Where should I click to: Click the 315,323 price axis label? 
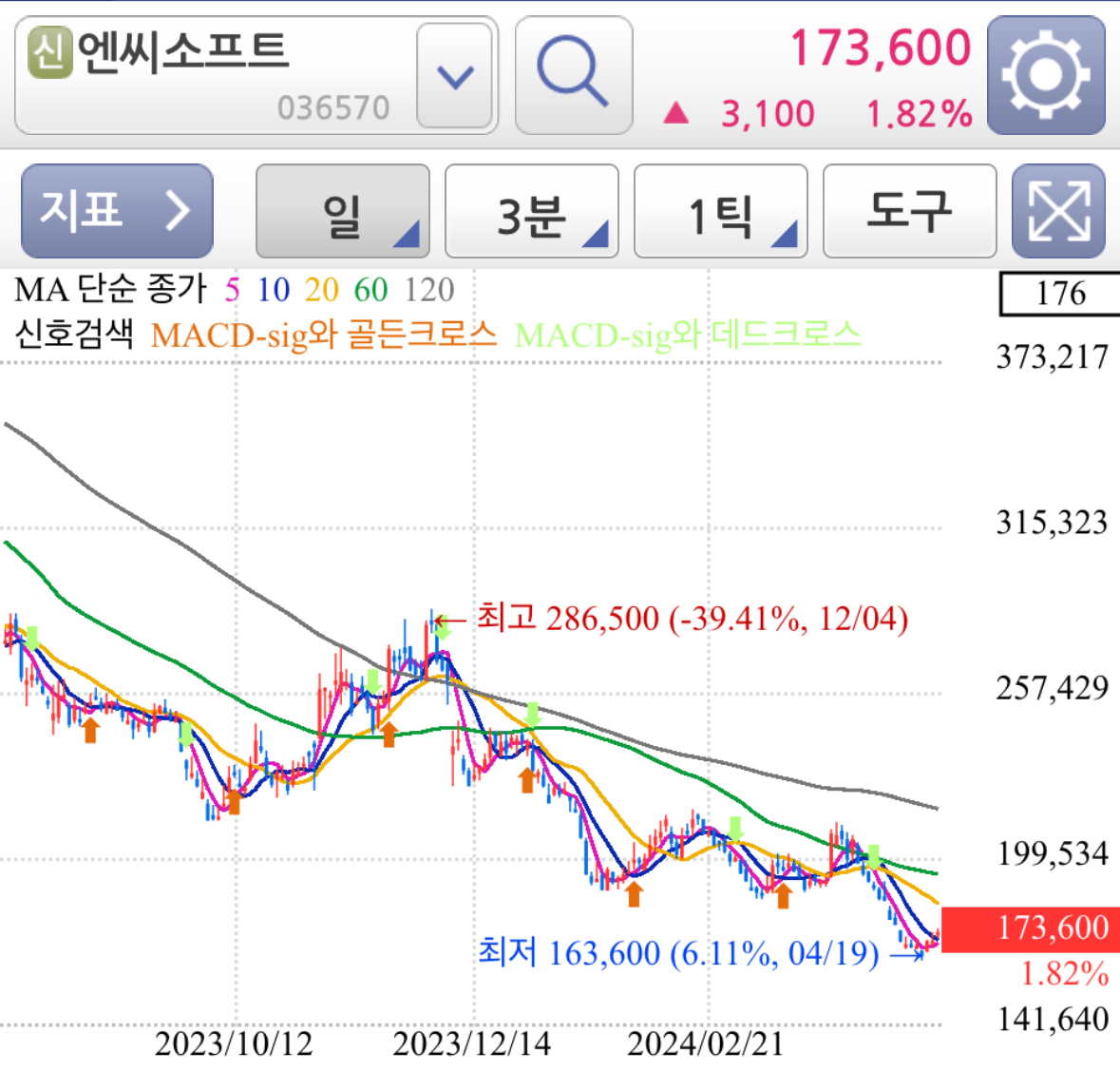pos(1053,523)
